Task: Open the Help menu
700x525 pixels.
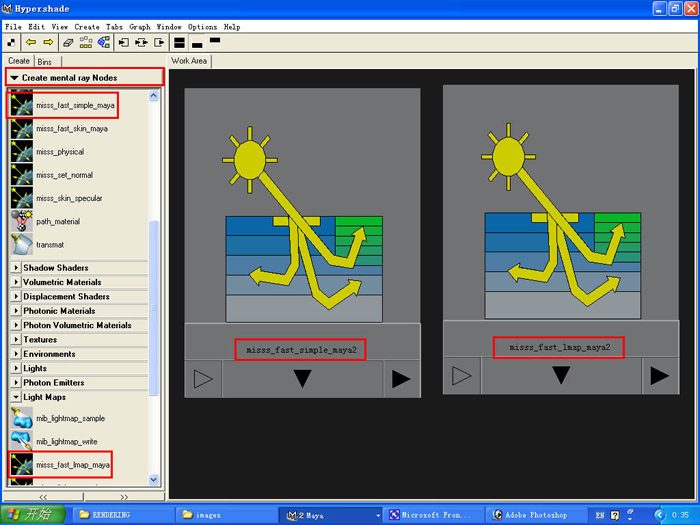Action: 232,27
